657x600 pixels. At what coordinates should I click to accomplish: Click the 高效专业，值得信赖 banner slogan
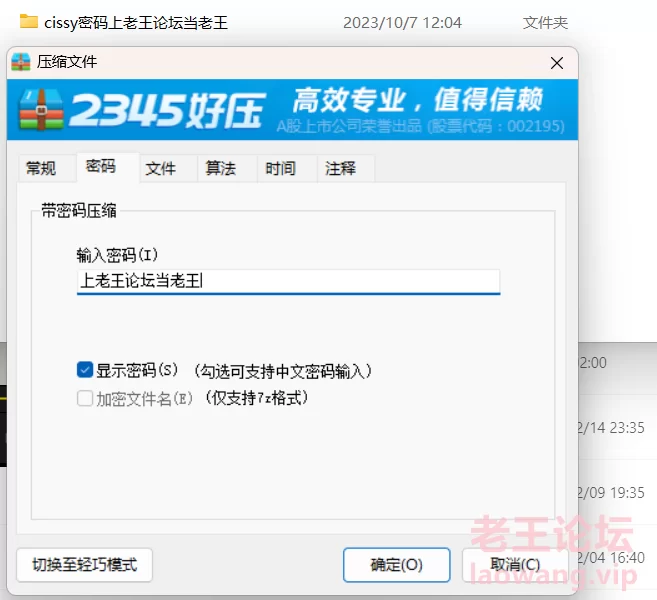coord(418,100)
